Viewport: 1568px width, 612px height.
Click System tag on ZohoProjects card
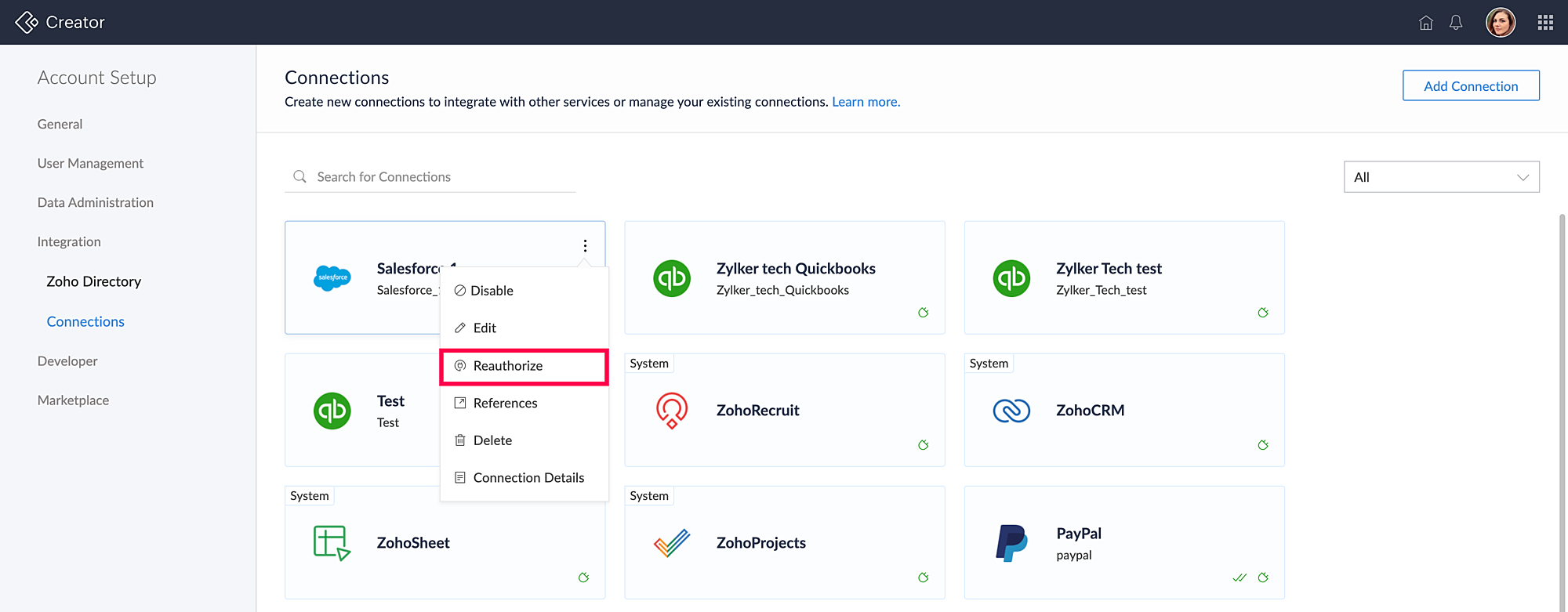[x=649, y=496]
